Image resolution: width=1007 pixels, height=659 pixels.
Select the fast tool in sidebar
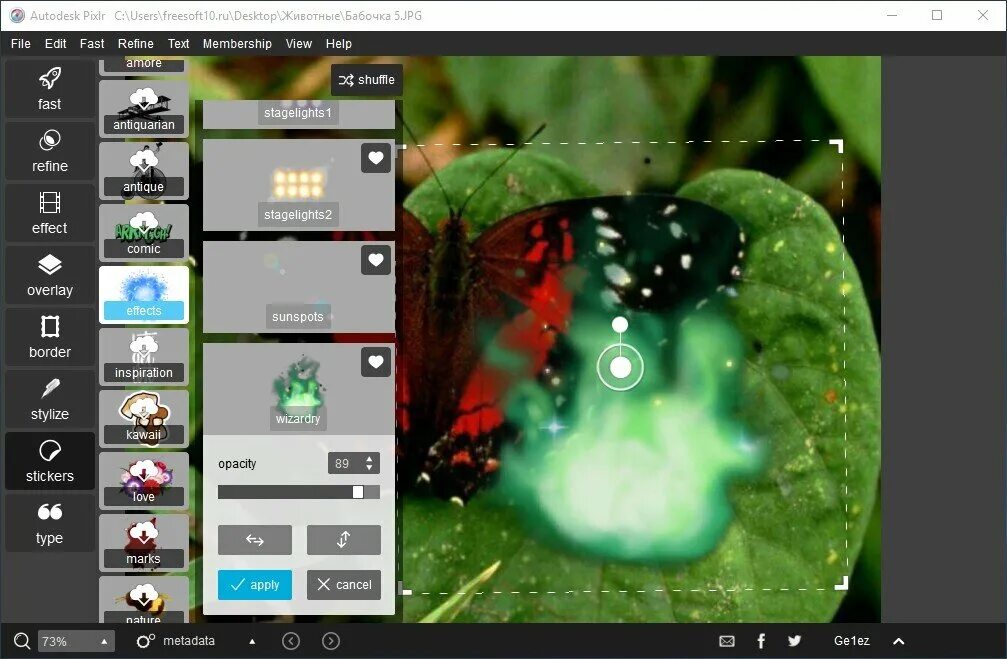[49, 89]
